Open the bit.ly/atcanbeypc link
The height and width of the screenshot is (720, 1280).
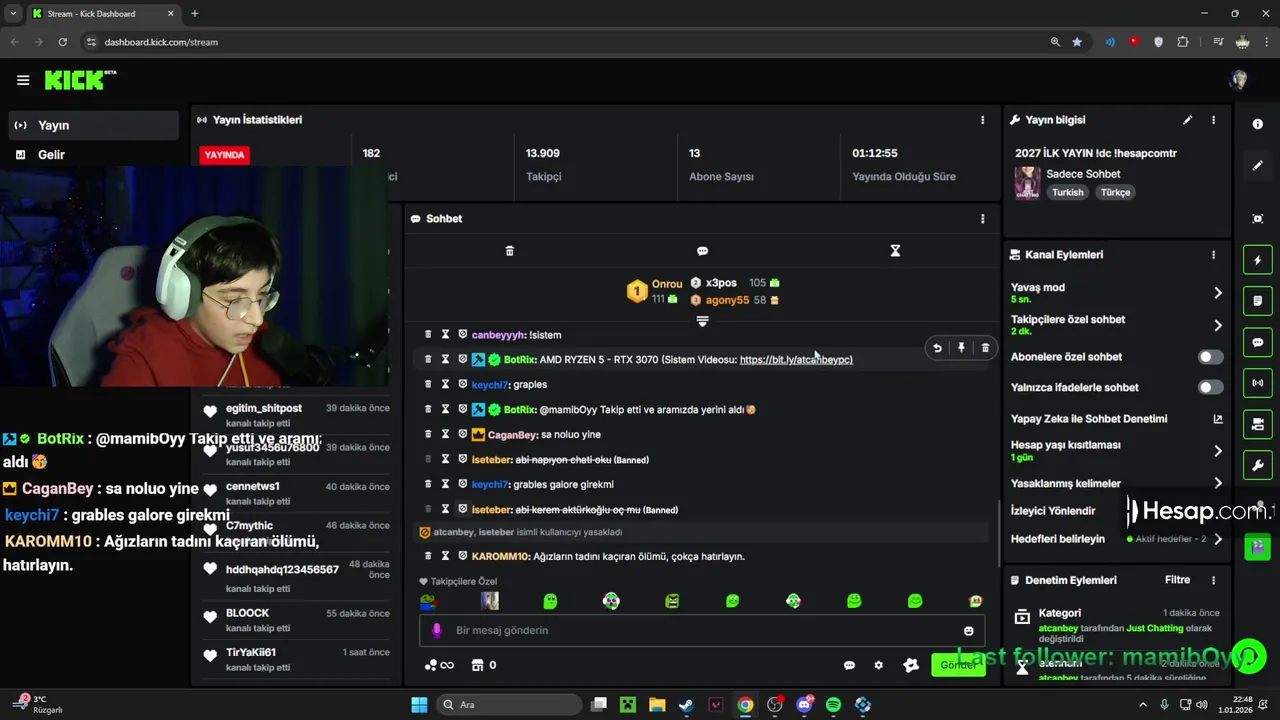click(796, 359)
